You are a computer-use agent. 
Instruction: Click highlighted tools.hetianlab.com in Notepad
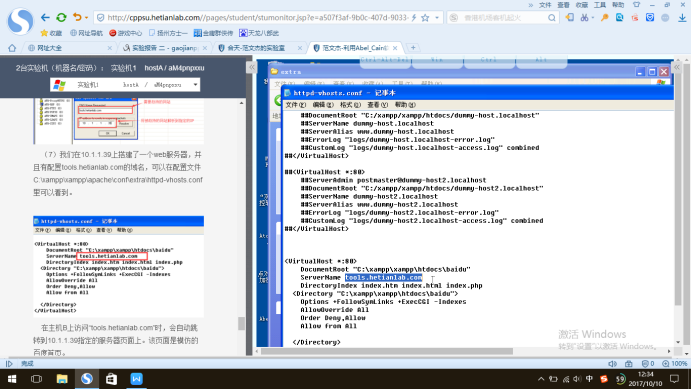coord(384,277)
